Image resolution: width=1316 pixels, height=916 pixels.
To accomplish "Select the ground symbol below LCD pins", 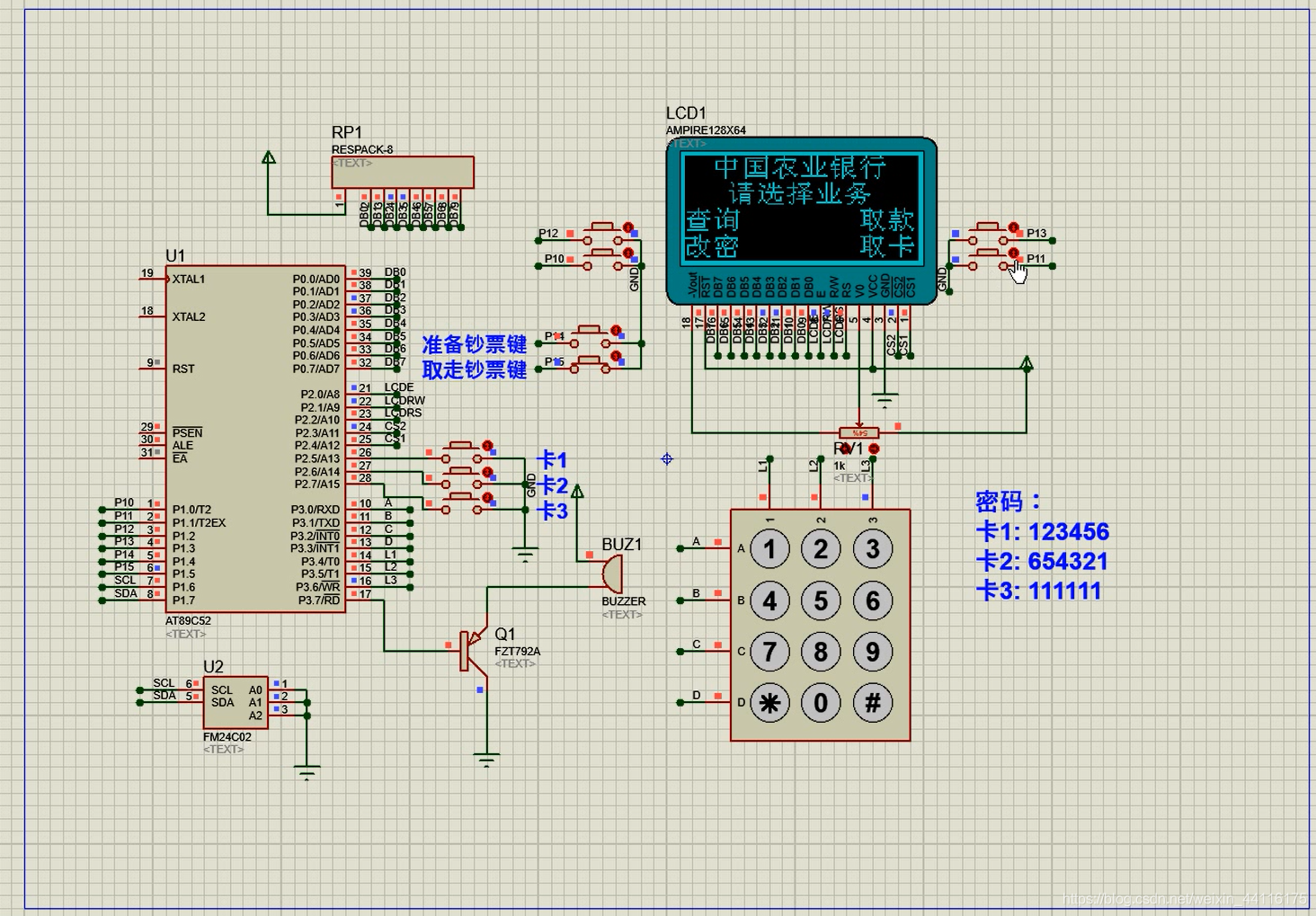I will [885, 400].
